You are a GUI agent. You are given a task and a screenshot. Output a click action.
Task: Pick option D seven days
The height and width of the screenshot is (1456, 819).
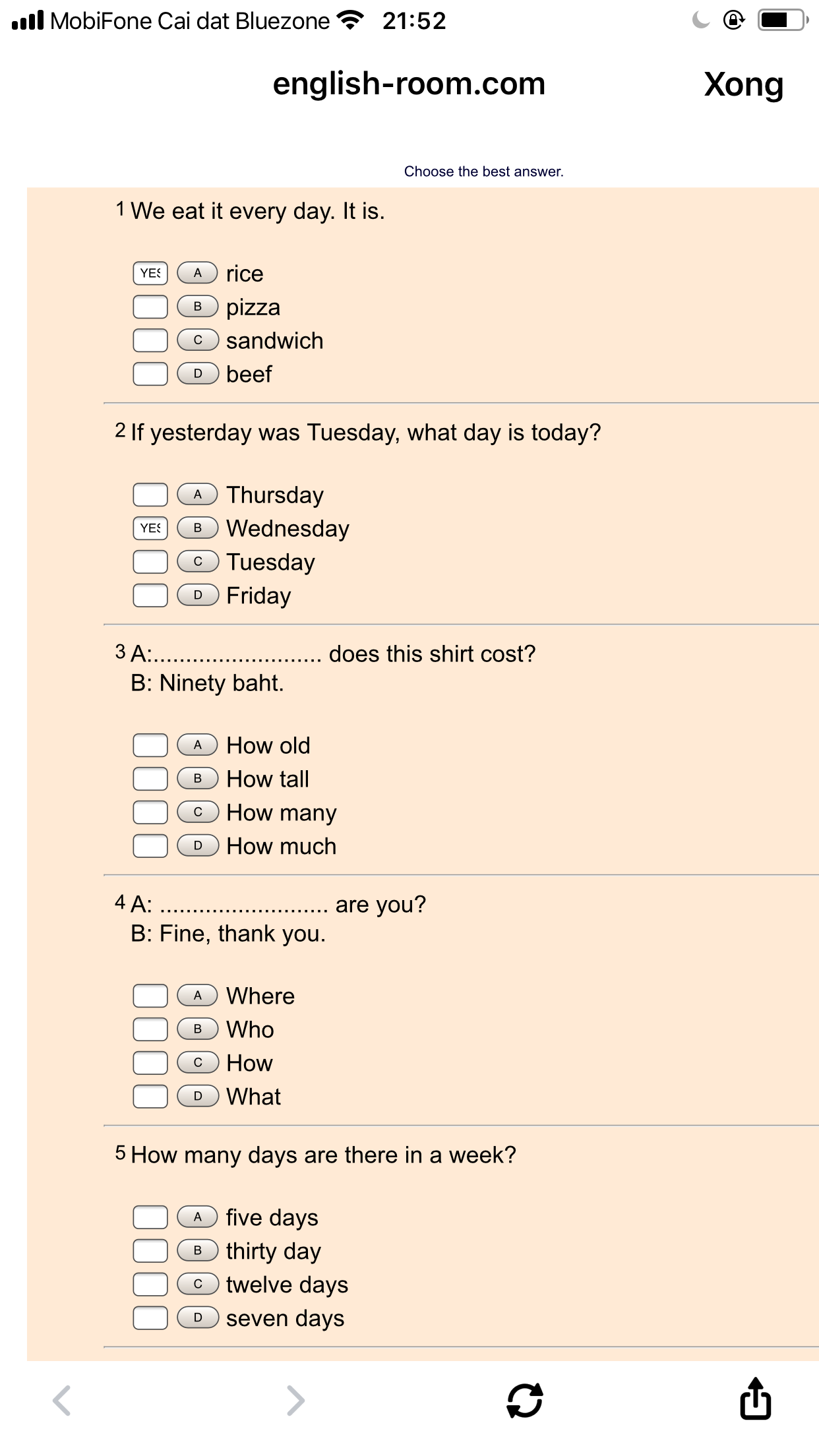[197, 1318]
